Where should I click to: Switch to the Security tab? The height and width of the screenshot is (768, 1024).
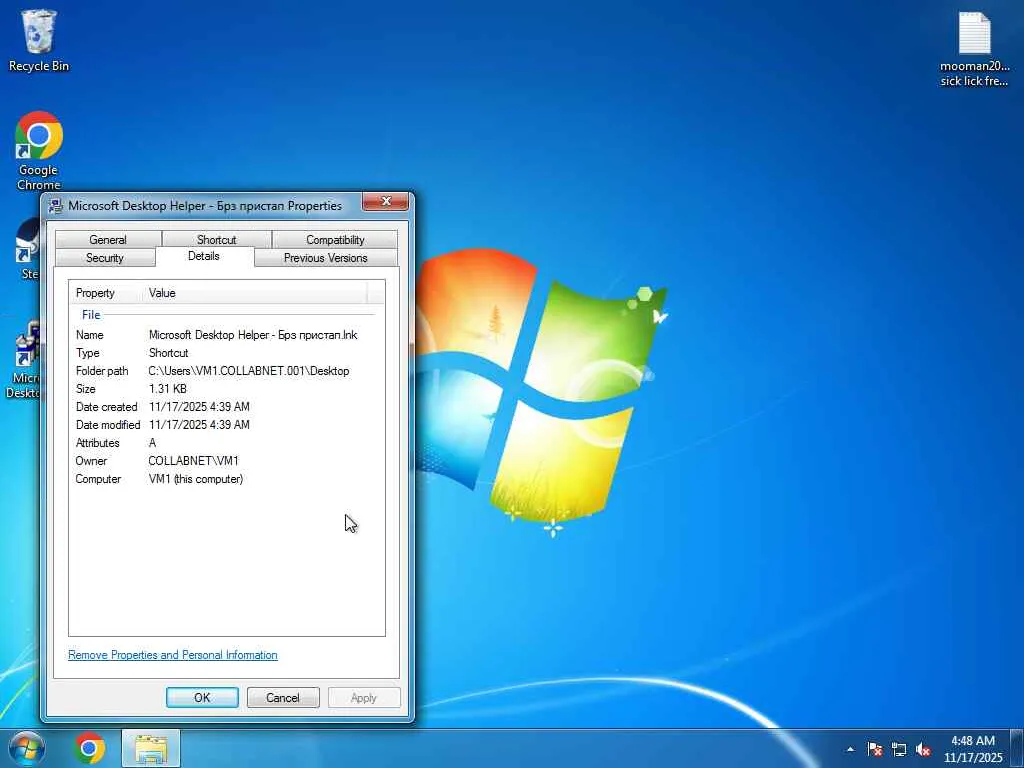pos(105,258)
